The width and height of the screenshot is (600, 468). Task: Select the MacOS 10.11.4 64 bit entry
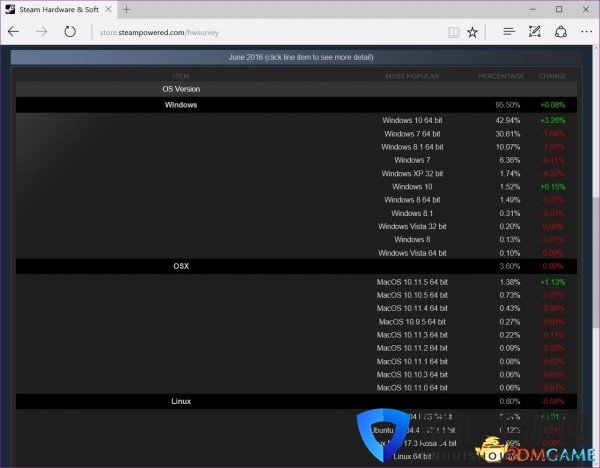412,308
